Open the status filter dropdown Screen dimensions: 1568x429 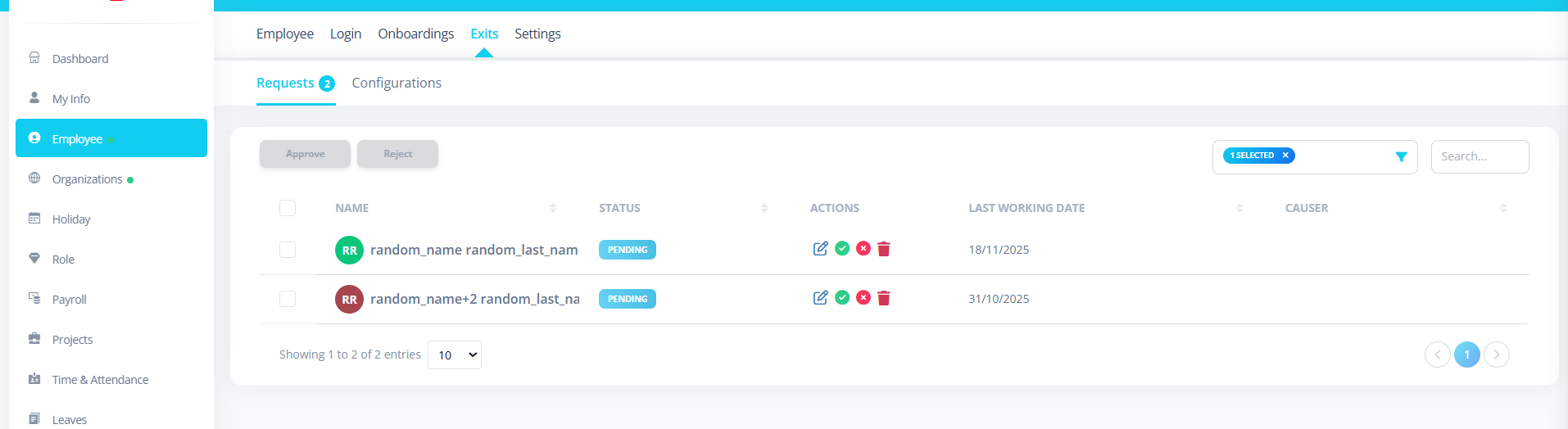(x=1315, y=156)
